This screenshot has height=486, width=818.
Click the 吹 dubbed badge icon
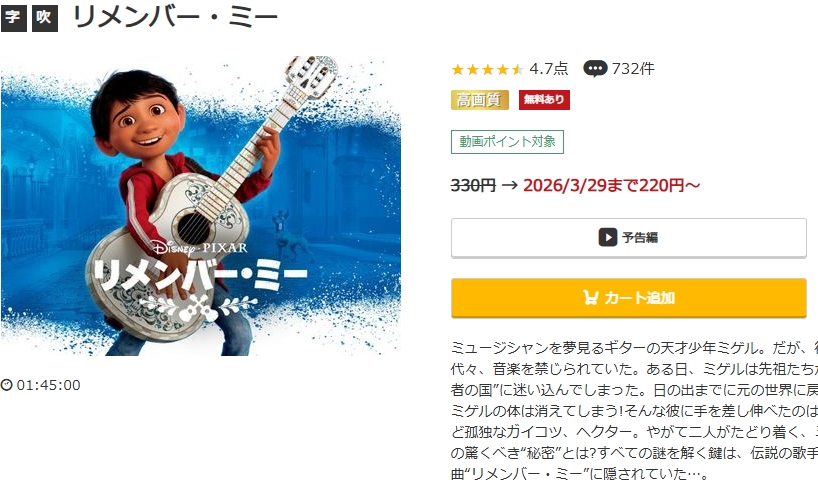coord(45,19)
